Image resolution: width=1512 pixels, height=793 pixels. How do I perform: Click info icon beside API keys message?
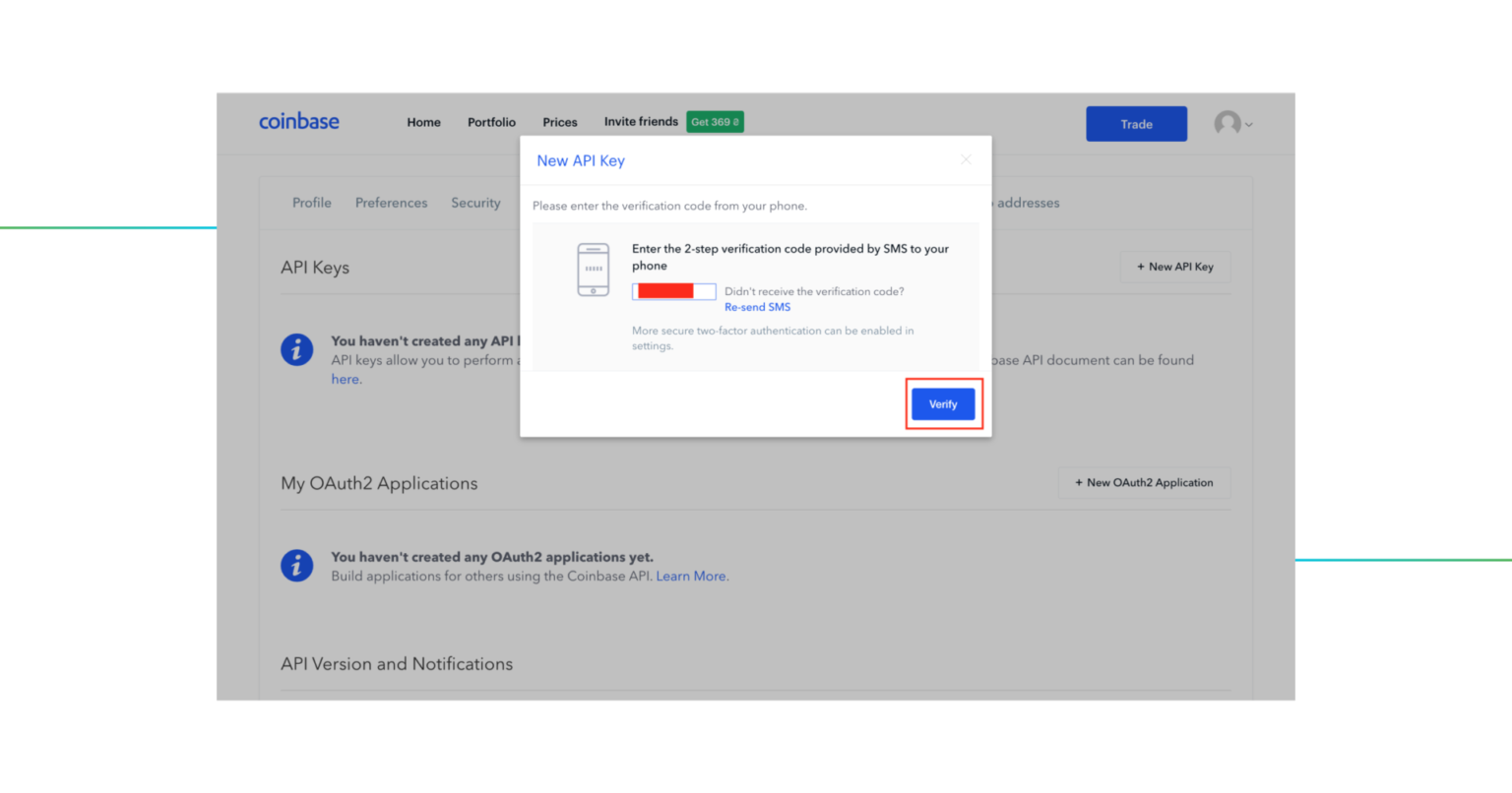coord(297,349)
